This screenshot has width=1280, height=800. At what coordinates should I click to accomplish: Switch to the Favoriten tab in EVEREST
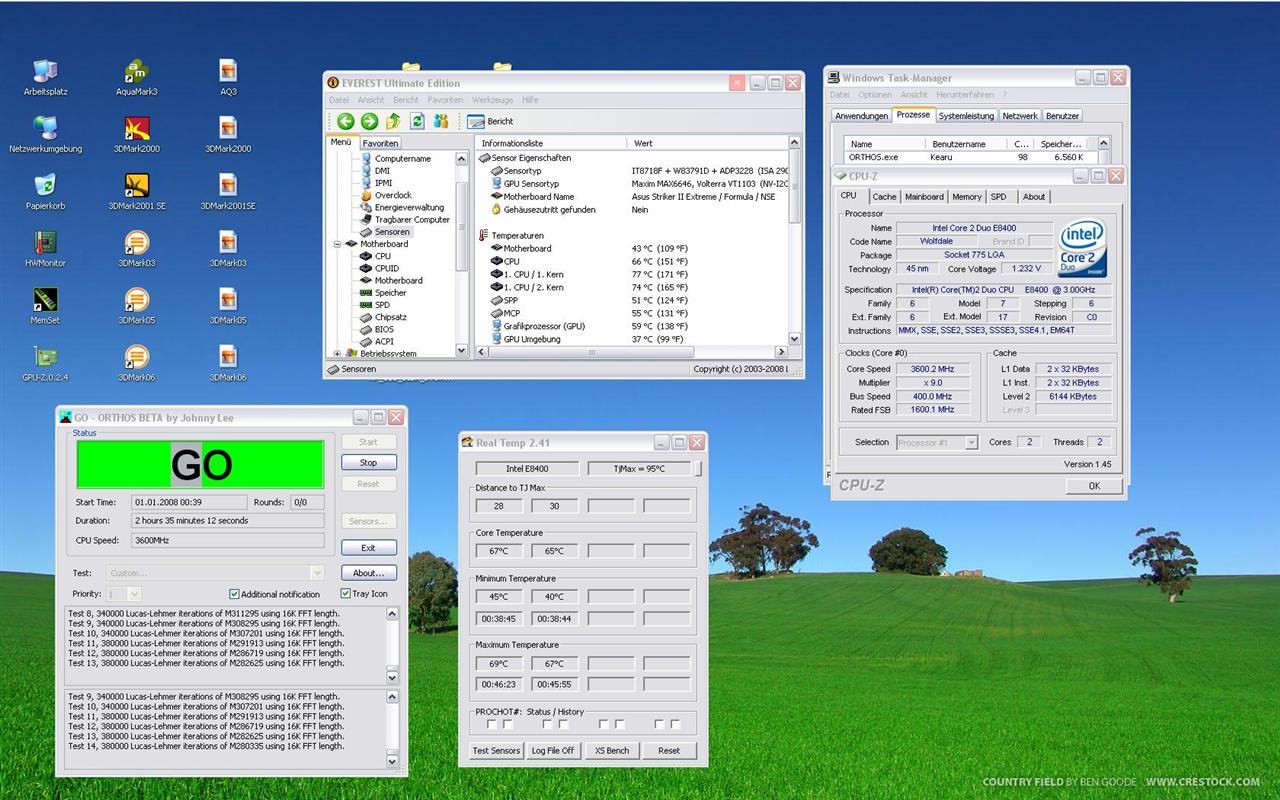click(x=380, y=143)
